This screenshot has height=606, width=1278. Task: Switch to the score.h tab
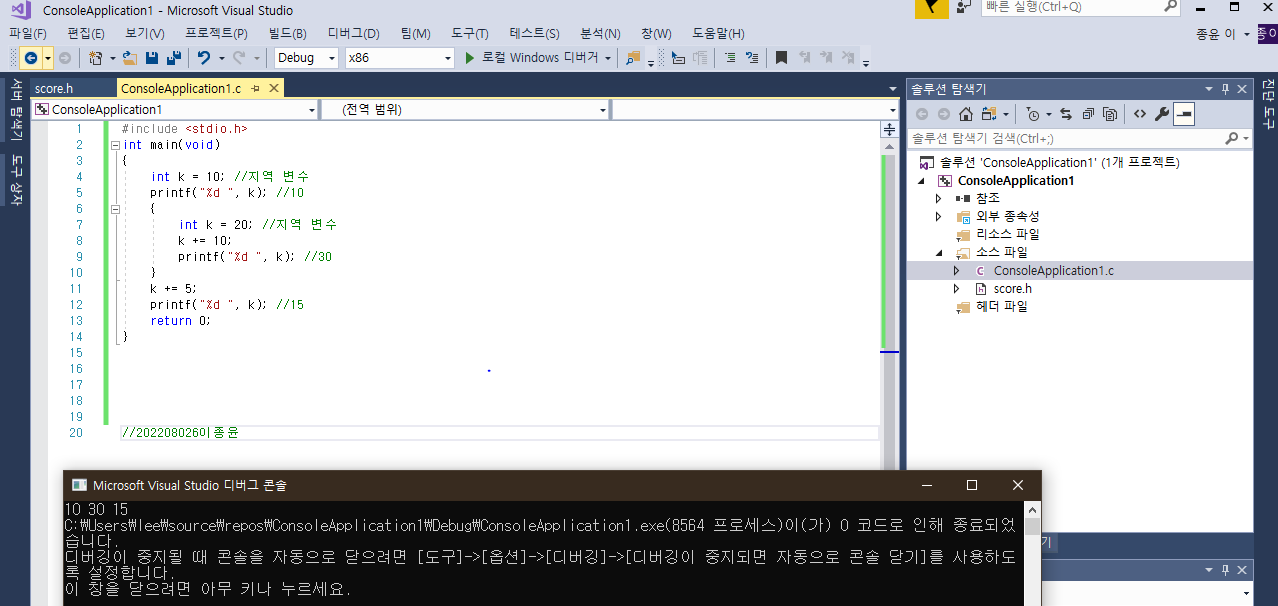coord(54,88)
